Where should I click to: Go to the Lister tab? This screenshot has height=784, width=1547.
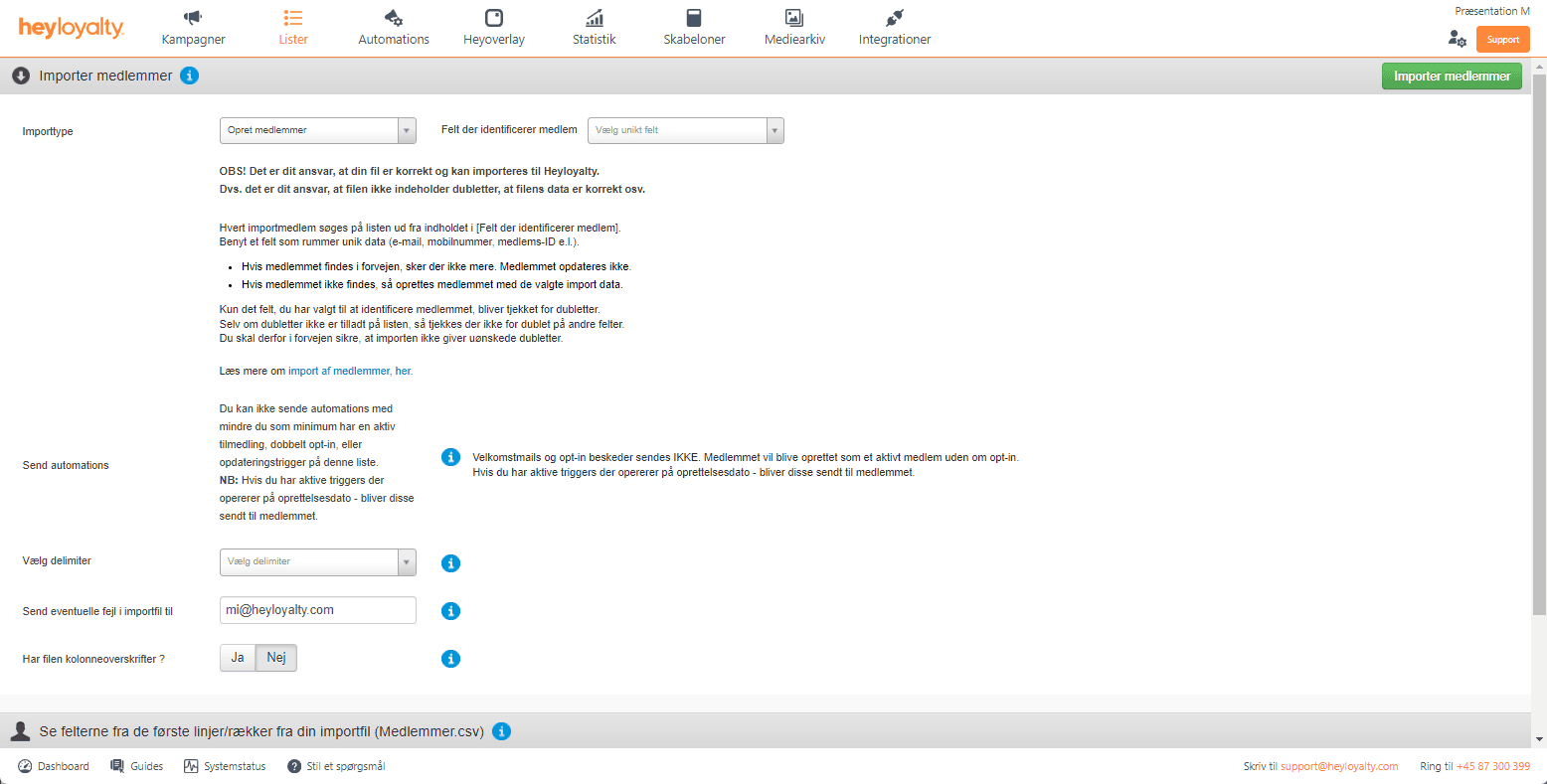coord(293,28)
